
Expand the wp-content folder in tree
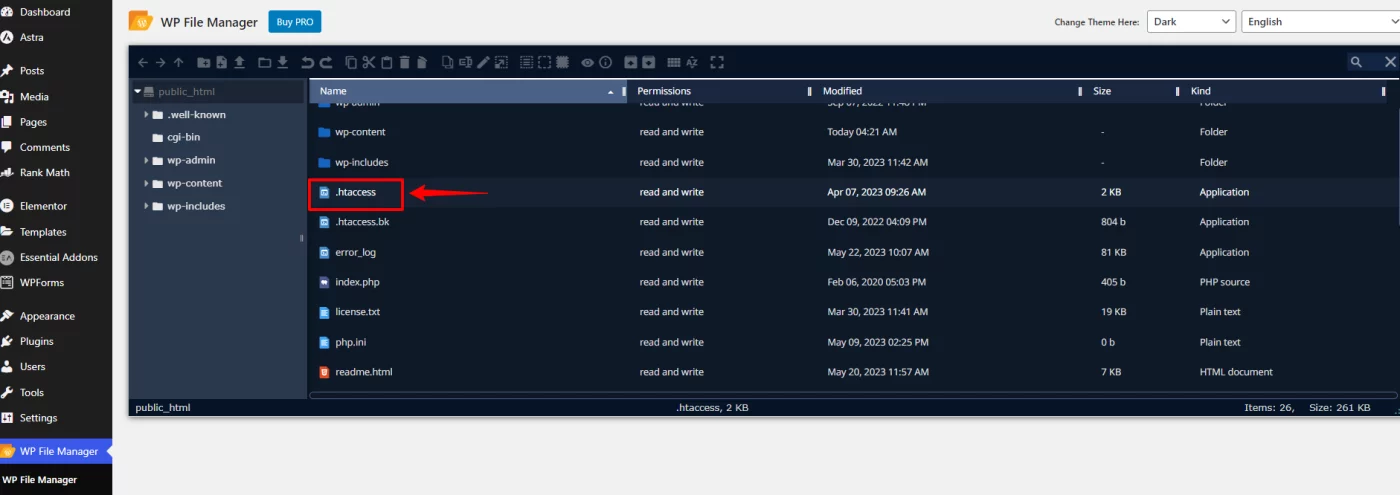147,183
